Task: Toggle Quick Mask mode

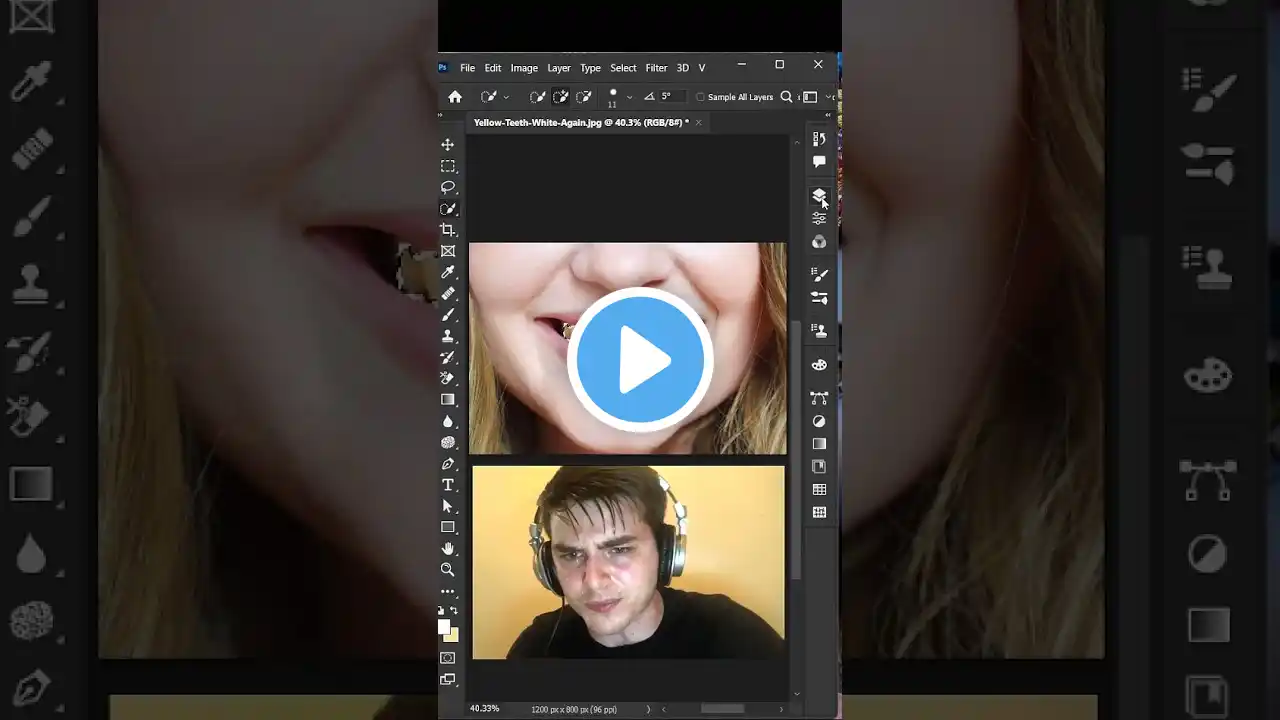Action: 448,657
